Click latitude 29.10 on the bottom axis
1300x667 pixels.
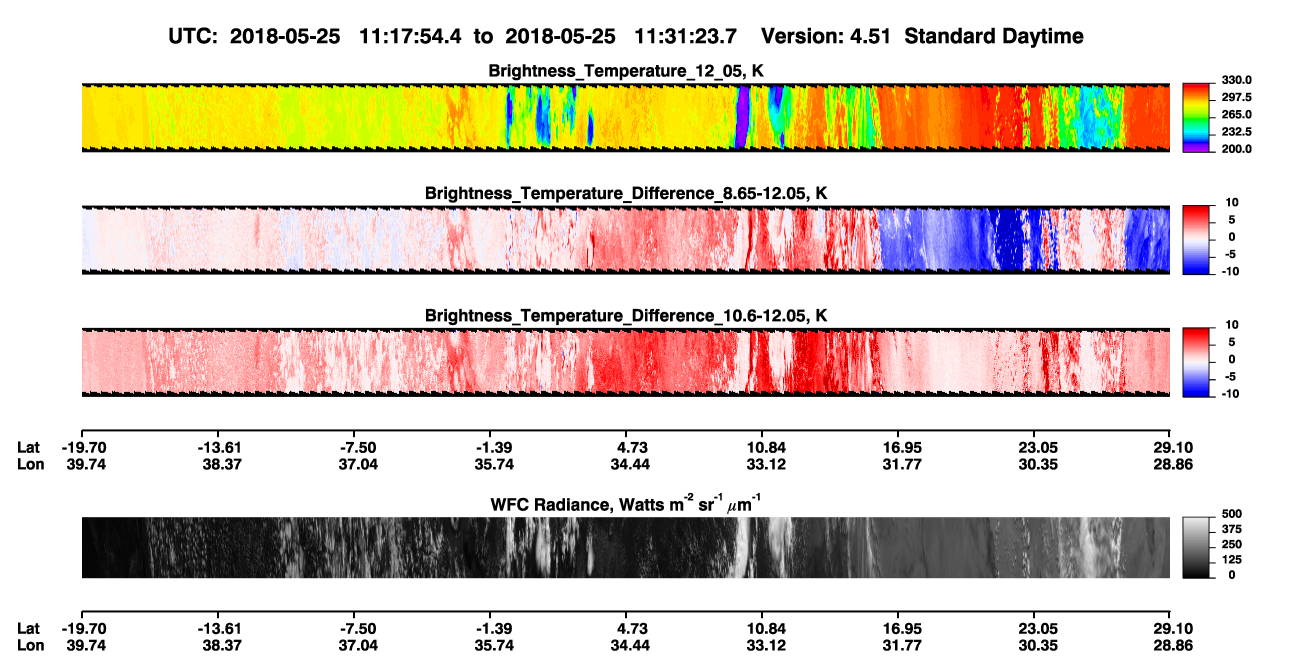coord(1170,628)
